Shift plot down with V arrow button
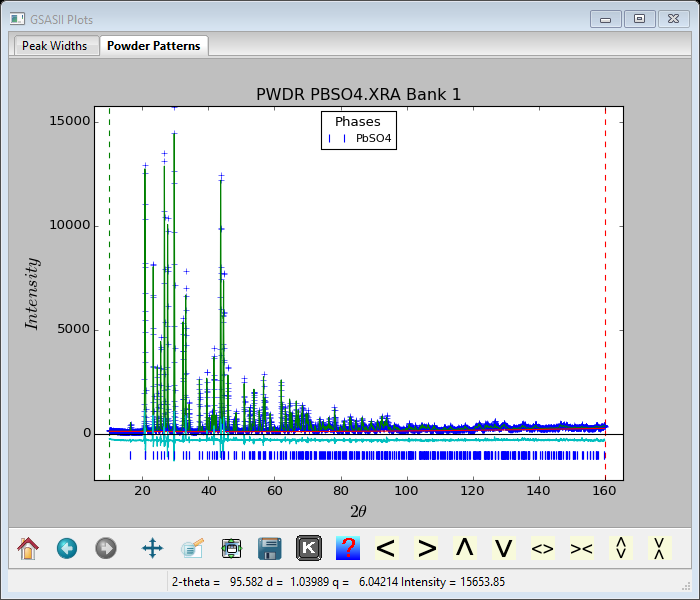 (x=504, y=548)
